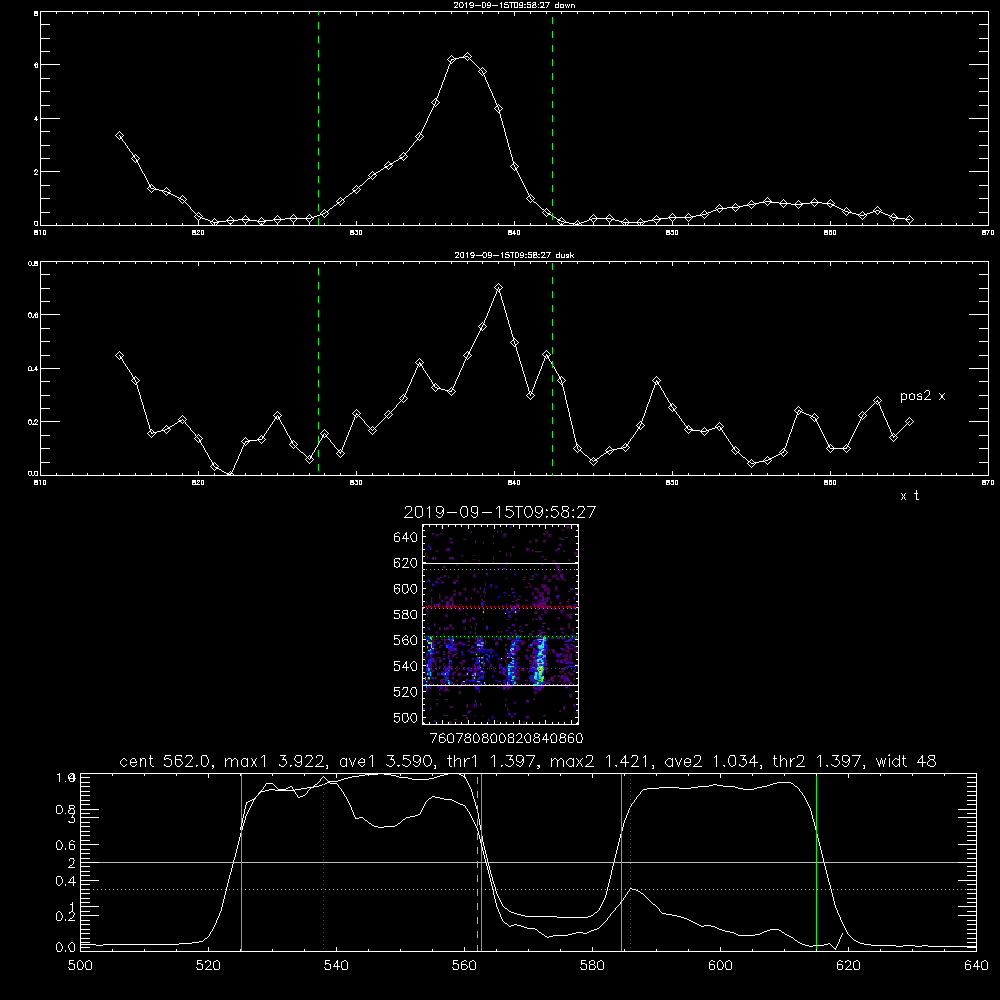Click the '520' y-axis label of the heatmap
The height and width of the screenshot is (1000, 1000).
click(406, 692)
